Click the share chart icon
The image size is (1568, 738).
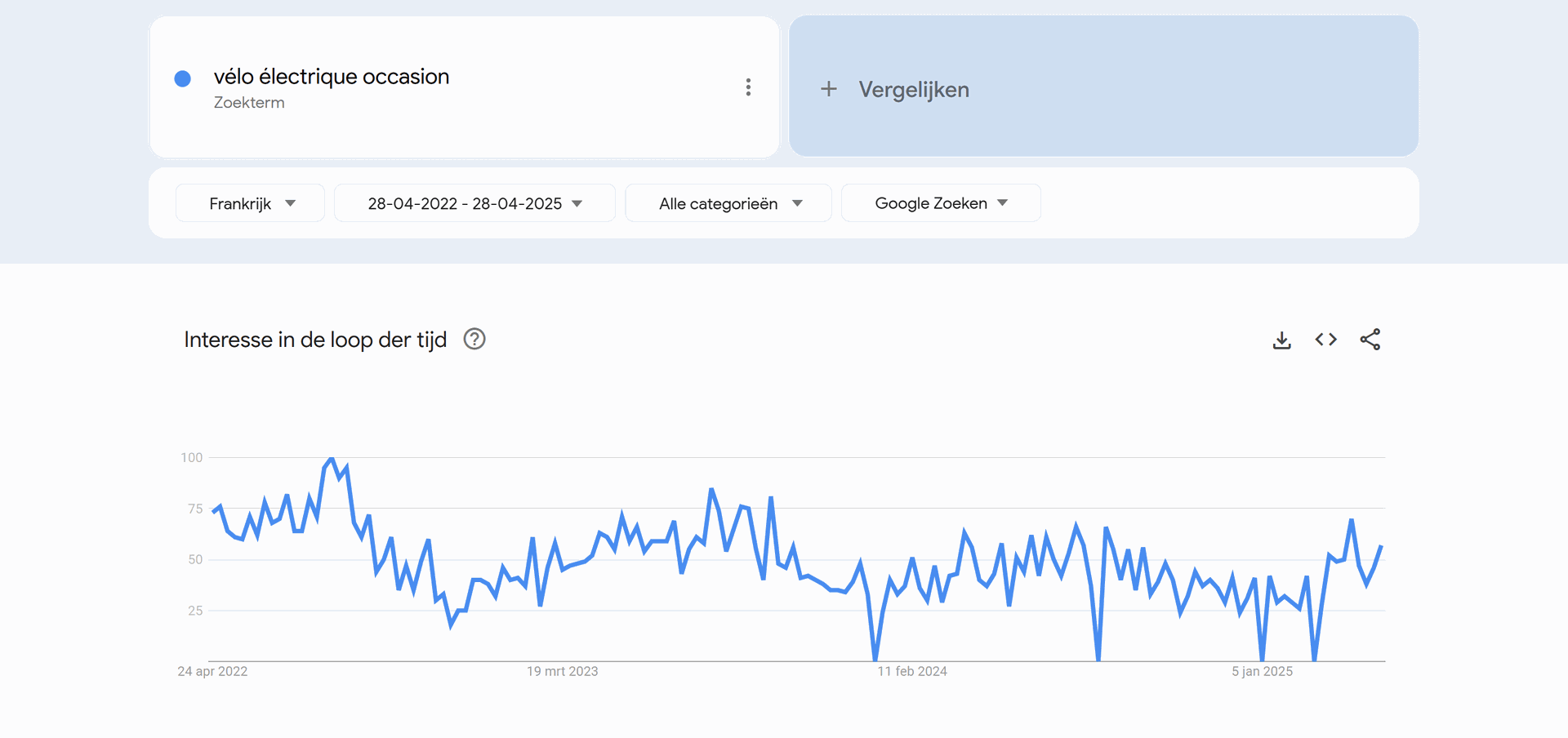point(1370,340)
